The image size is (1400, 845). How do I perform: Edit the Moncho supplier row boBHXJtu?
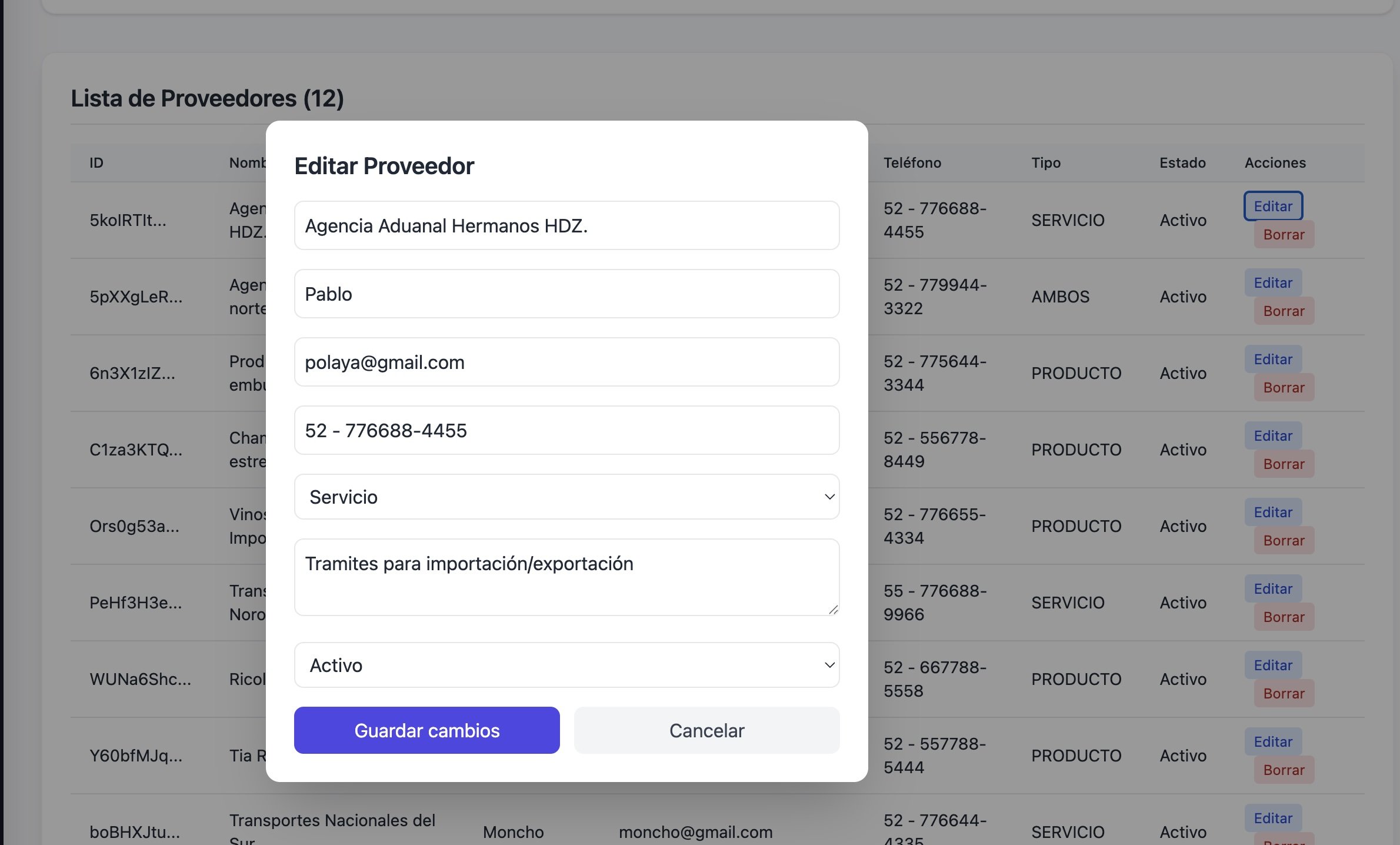[x=1273, y=819]
